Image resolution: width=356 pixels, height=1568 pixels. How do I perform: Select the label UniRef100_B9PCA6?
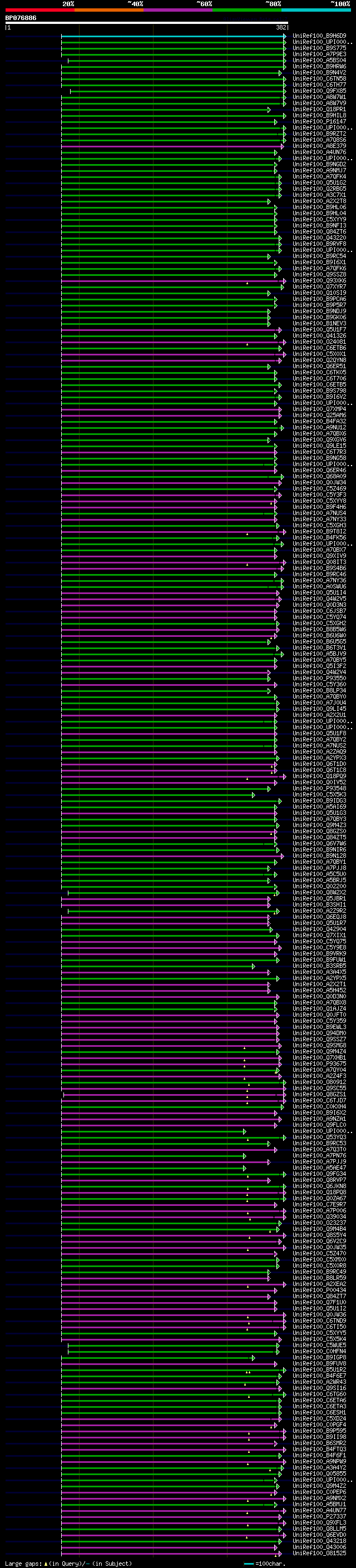click(319, 299)
